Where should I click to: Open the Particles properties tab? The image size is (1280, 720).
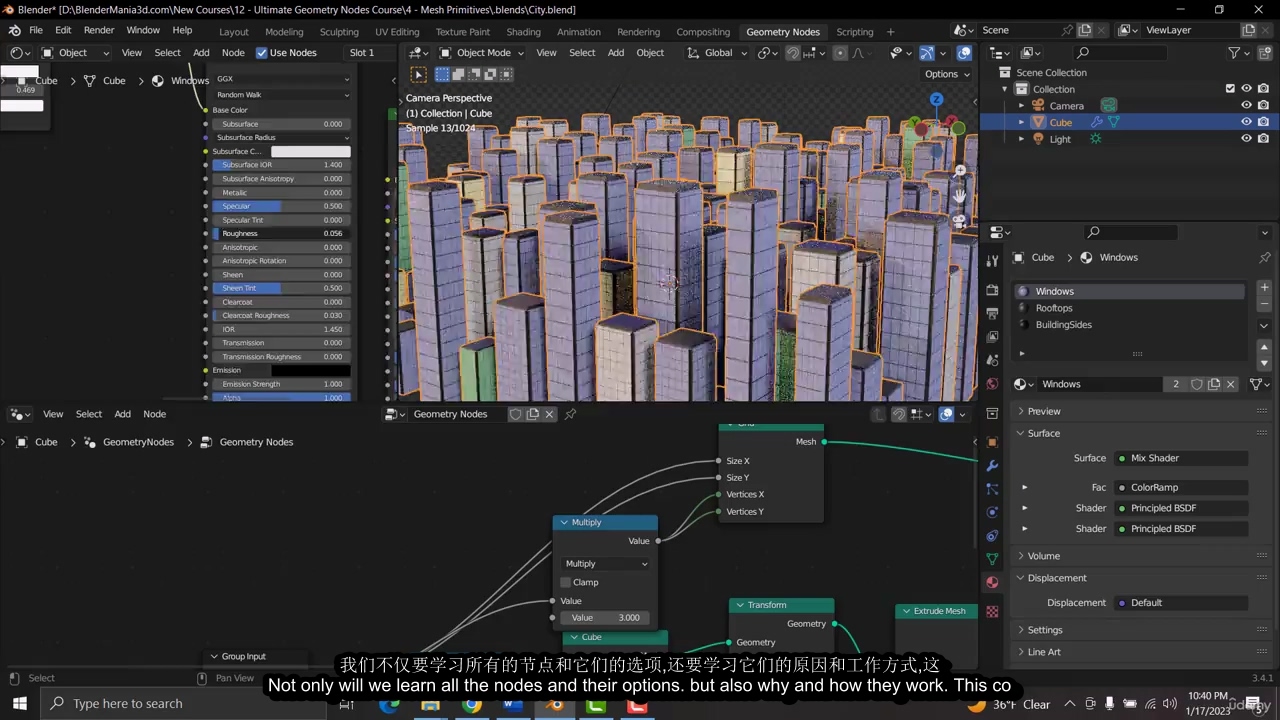(992, 489)
